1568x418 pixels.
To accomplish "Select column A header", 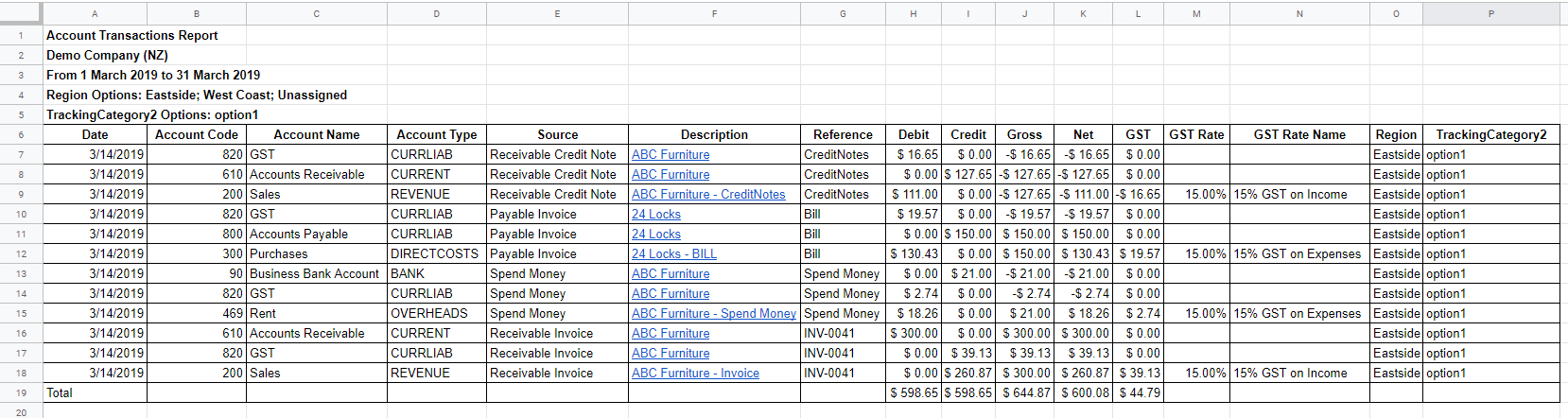I will point(95,13).
